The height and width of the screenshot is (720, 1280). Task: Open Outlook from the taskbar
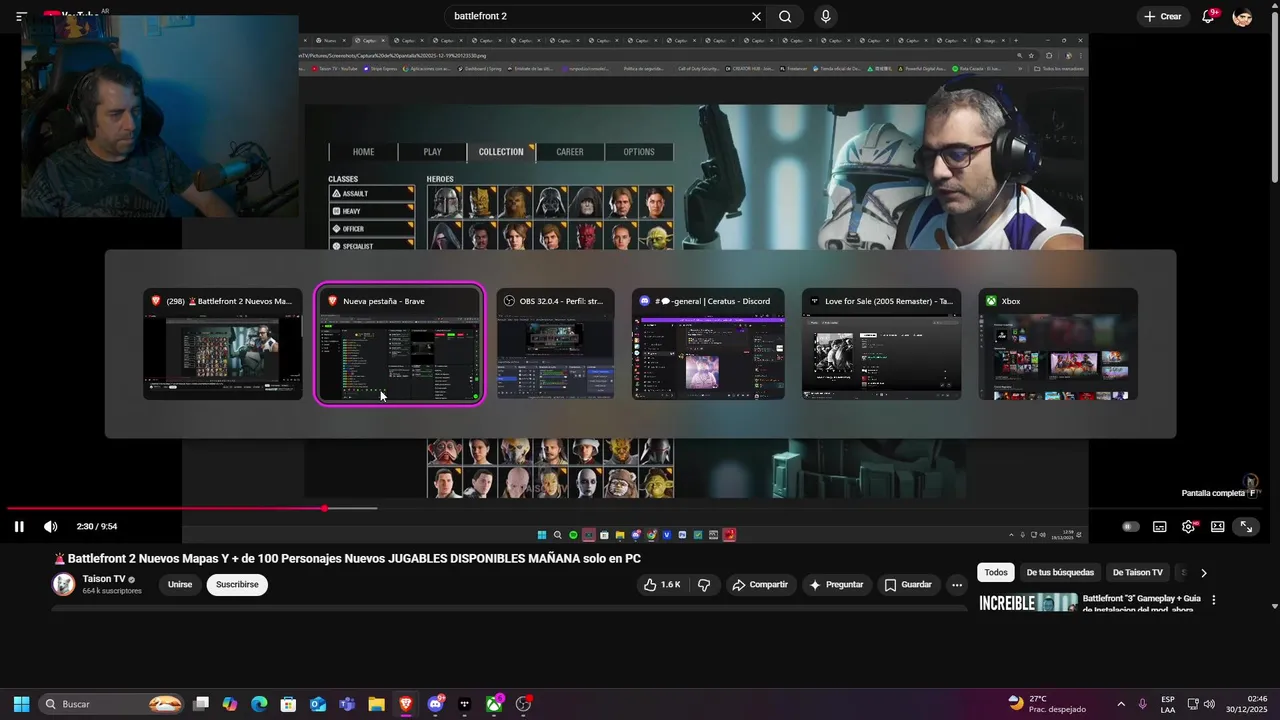318,704
